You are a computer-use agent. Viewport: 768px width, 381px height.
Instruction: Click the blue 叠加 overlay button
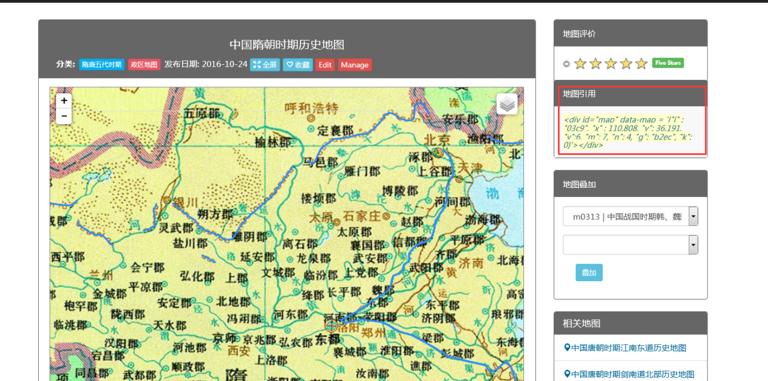589,273
